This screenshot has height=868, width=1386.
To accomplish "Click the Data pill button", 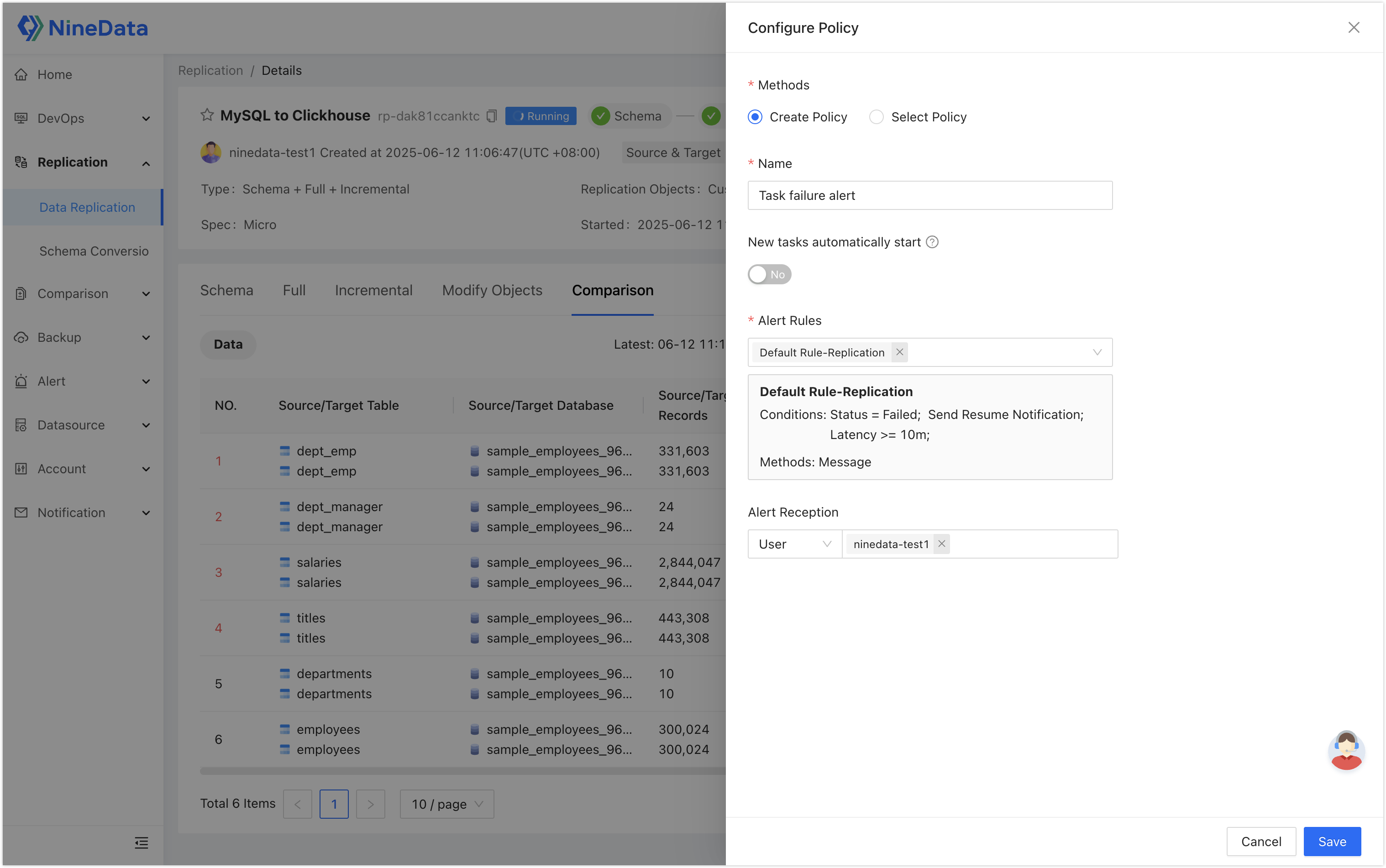I will [228, 345].
